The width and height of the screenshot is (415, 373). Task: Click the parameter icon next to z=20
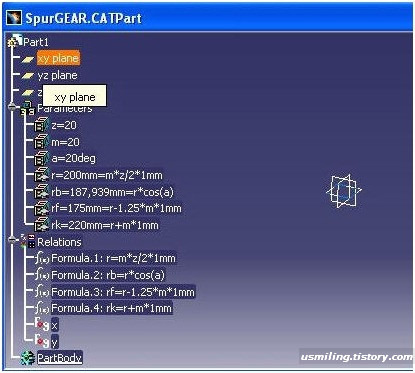pos(41,125)
